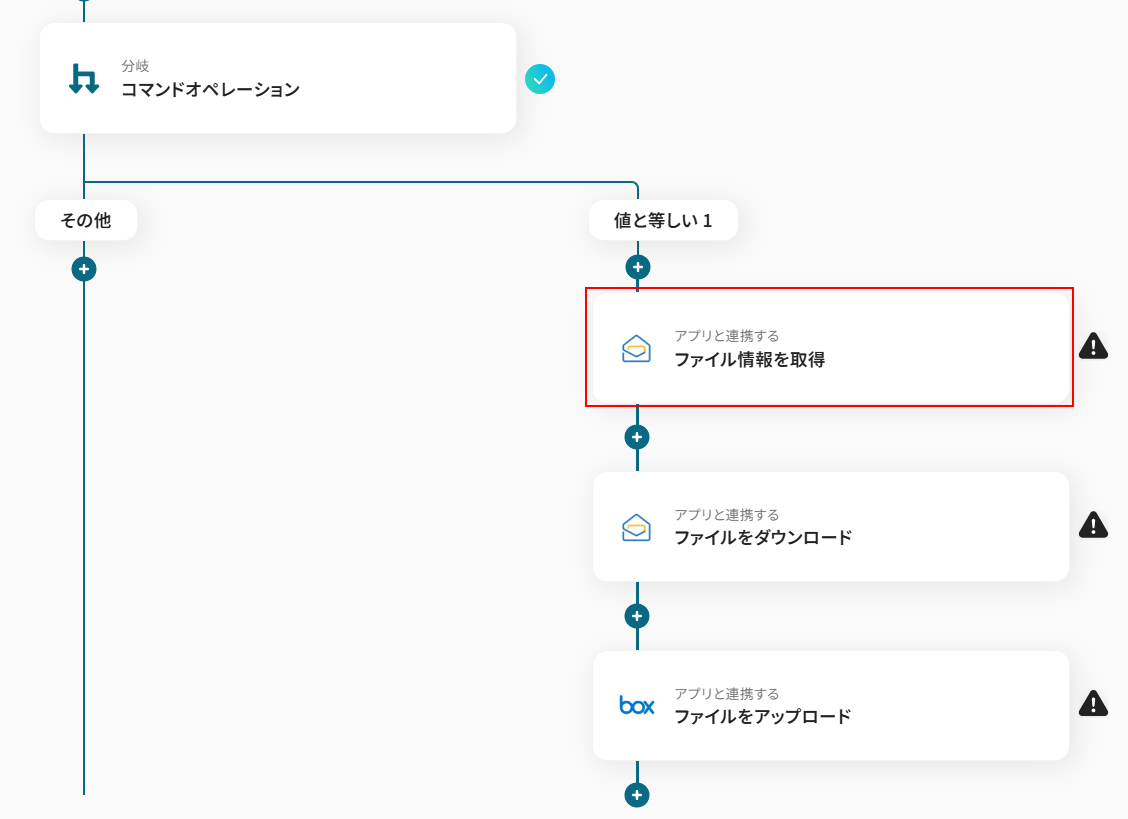Viewport: 1128px width, 819px height.
Task: Click the Box logo on ファイルをアップロード step
Action: [636, 705]
